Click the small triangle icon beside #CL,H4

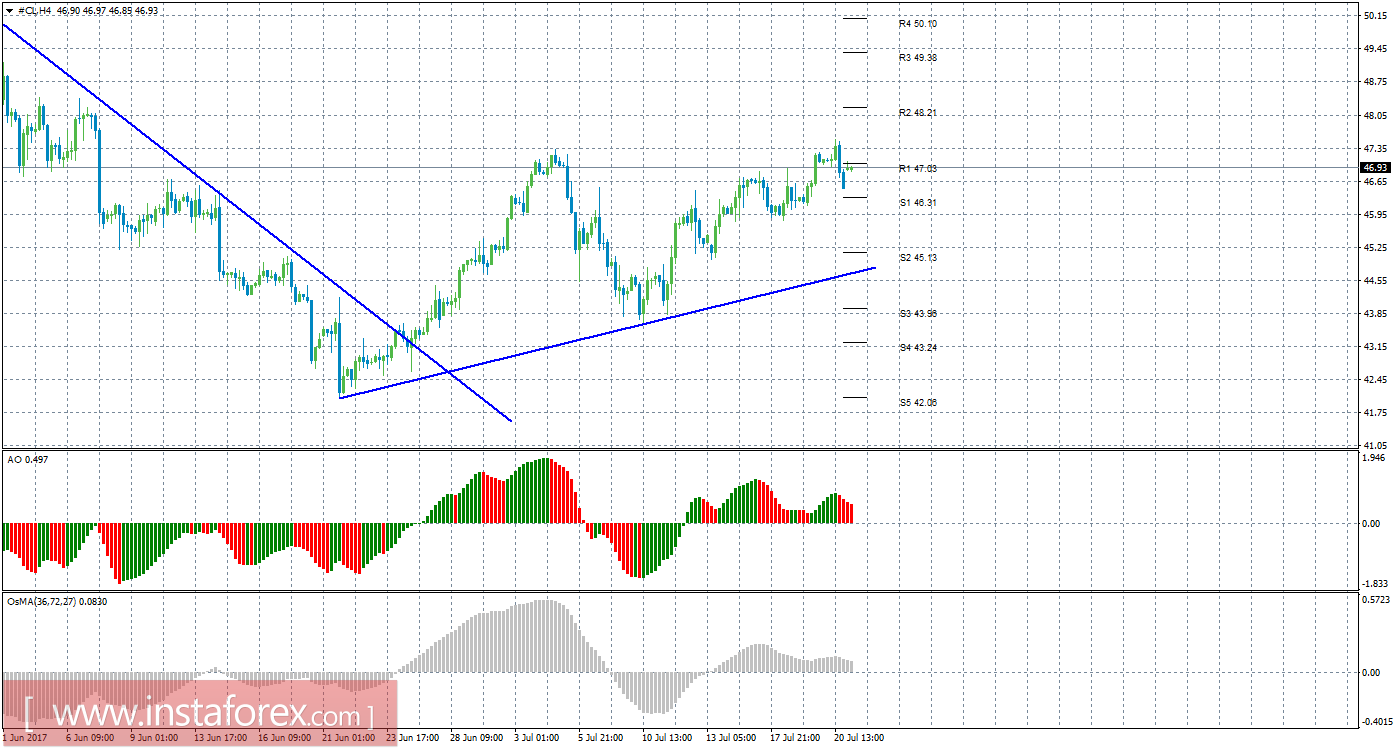click(9, 9)
